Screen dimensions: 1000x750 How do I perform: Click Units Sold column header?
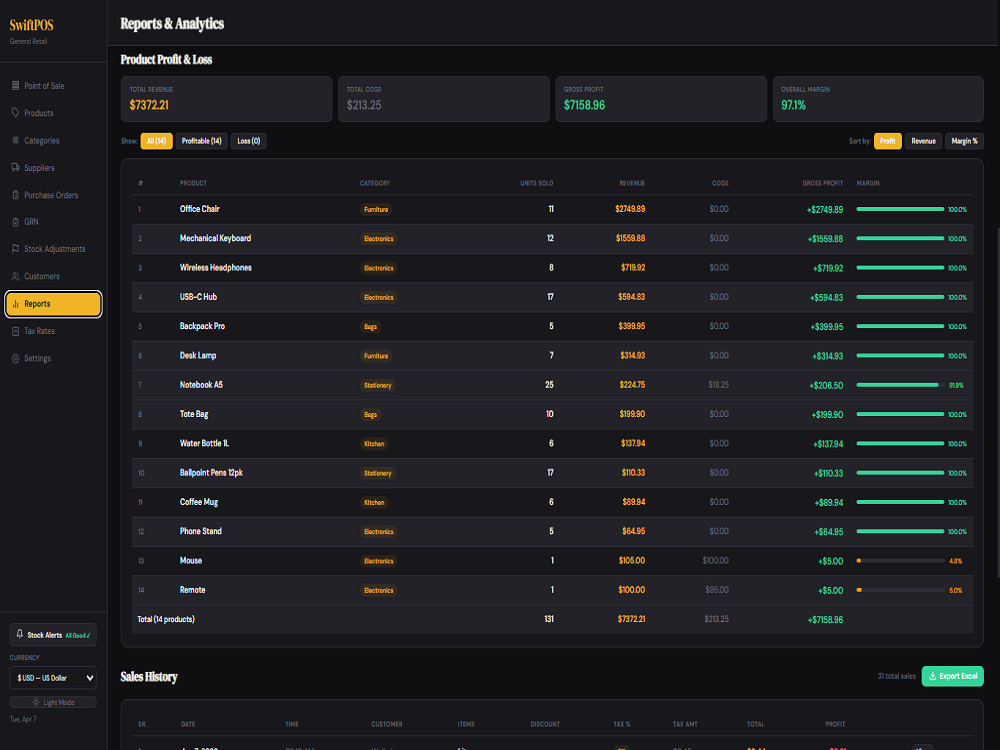tap(536, 183)
